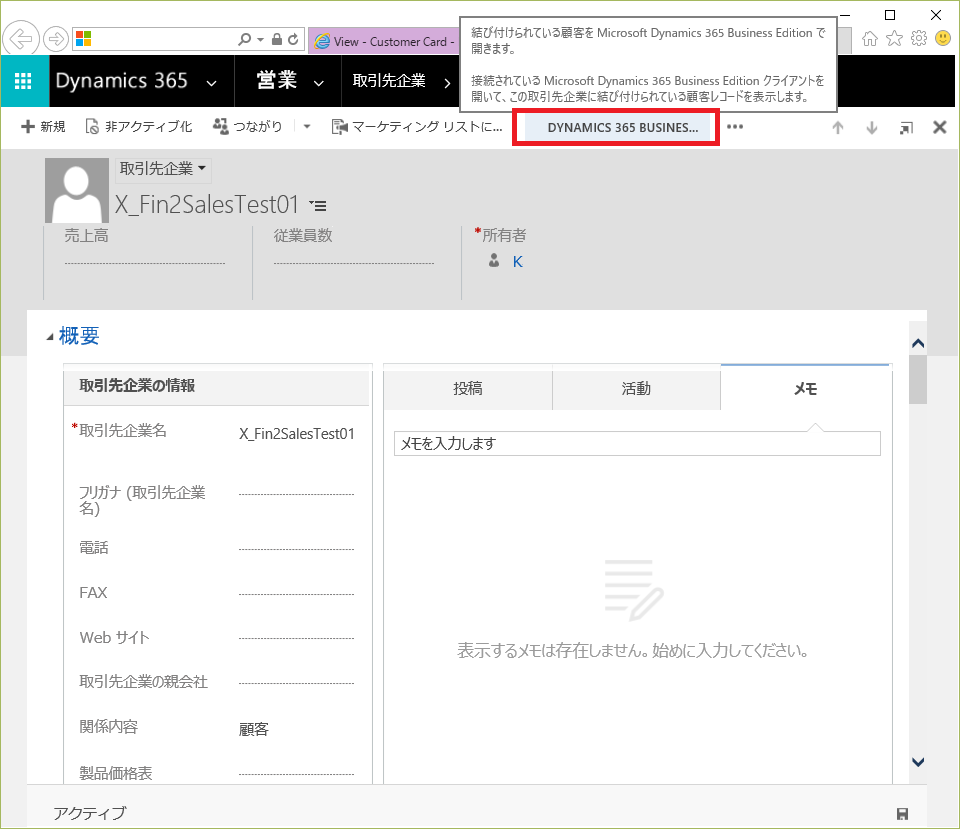Viewport: 960px width, 829px height.
Task: Click the scroll down chevron in form
Action: [x=918, y=762]
